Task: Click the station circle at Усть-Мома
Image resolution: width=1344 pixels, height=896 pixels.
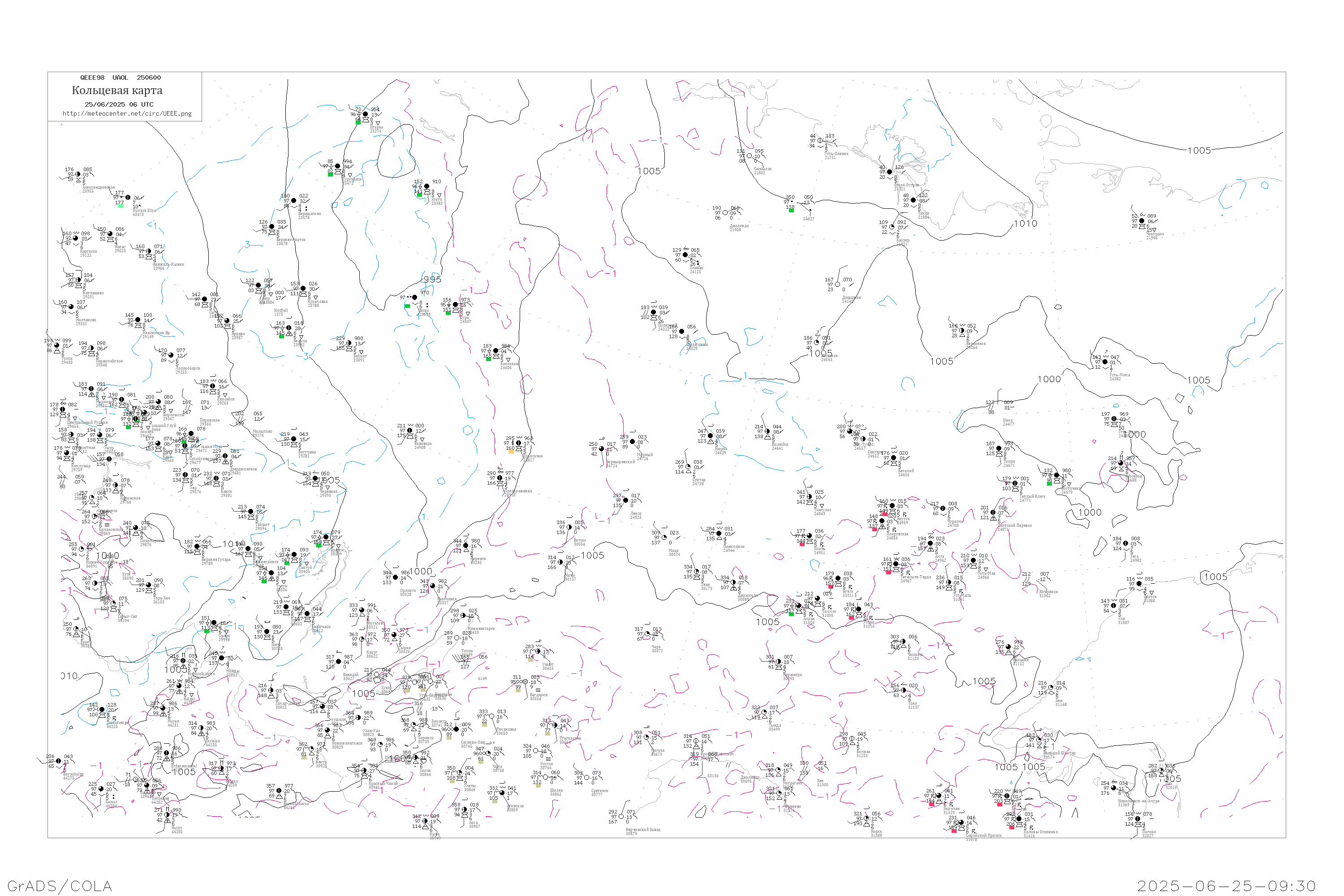Action: [x=1105, y=362]
